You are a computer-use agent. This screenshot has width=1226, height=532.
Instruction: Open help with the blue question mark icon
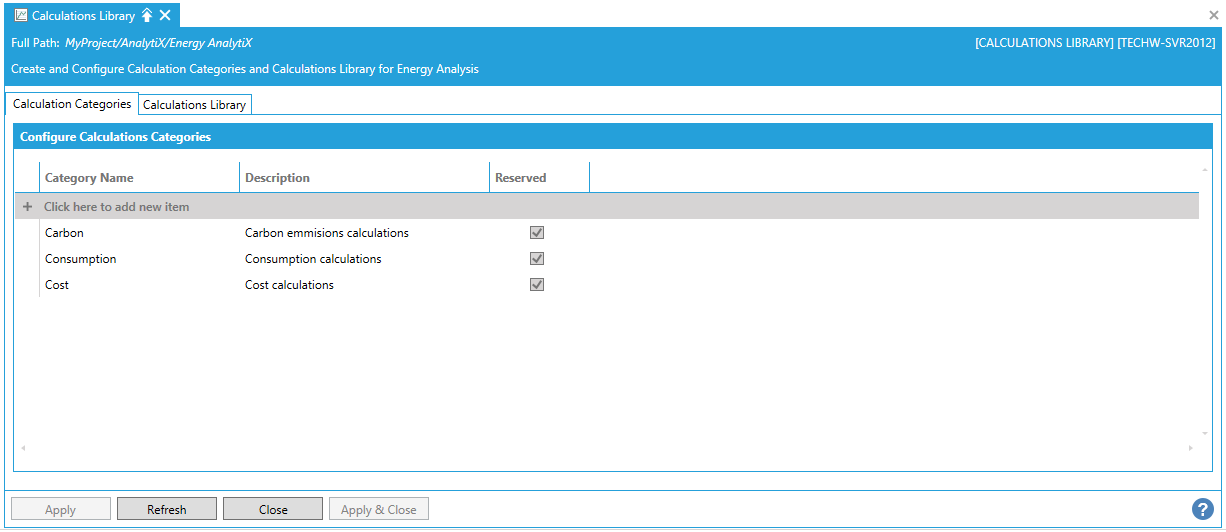(1202, 509)
